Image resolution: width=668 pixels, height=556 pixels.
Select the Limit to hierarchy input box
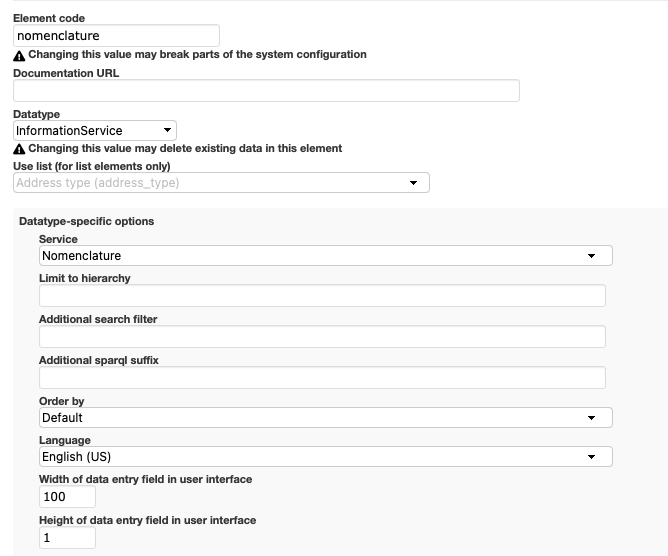pyautogui.click(x=322, y=295)
